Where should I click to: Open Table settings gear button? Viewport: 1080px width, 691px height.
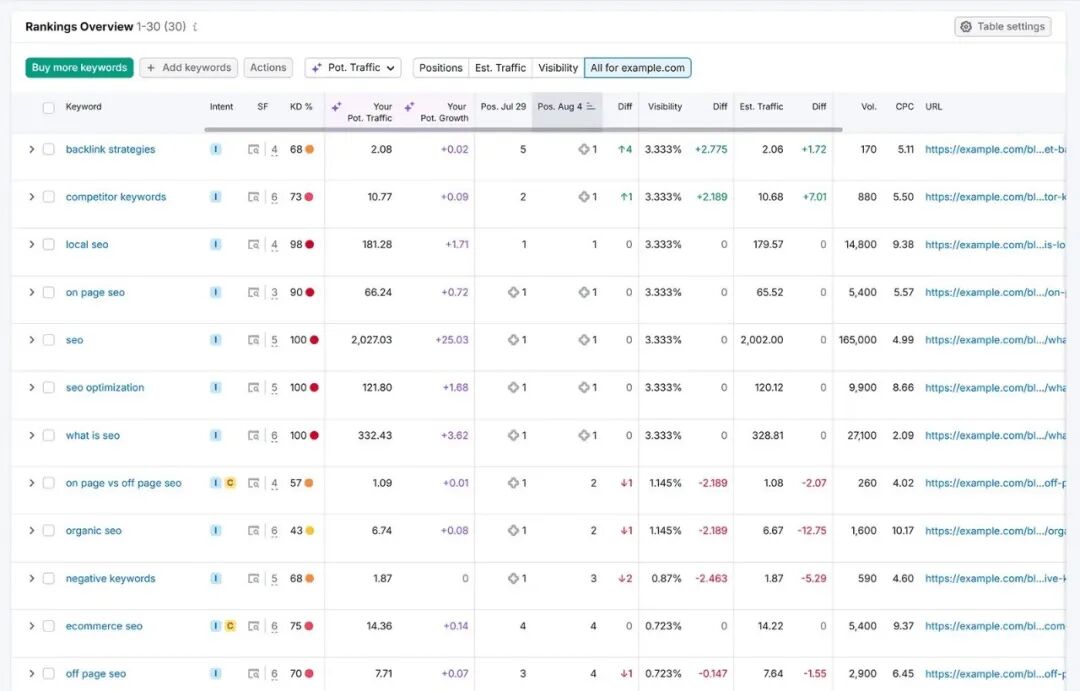(x=1002, y=26)
